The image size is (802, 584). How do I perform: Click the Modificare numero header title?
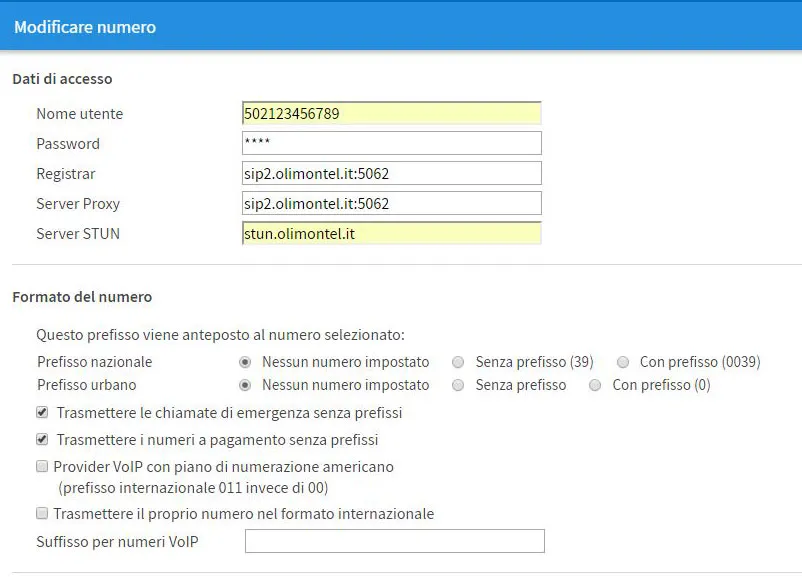85,27
